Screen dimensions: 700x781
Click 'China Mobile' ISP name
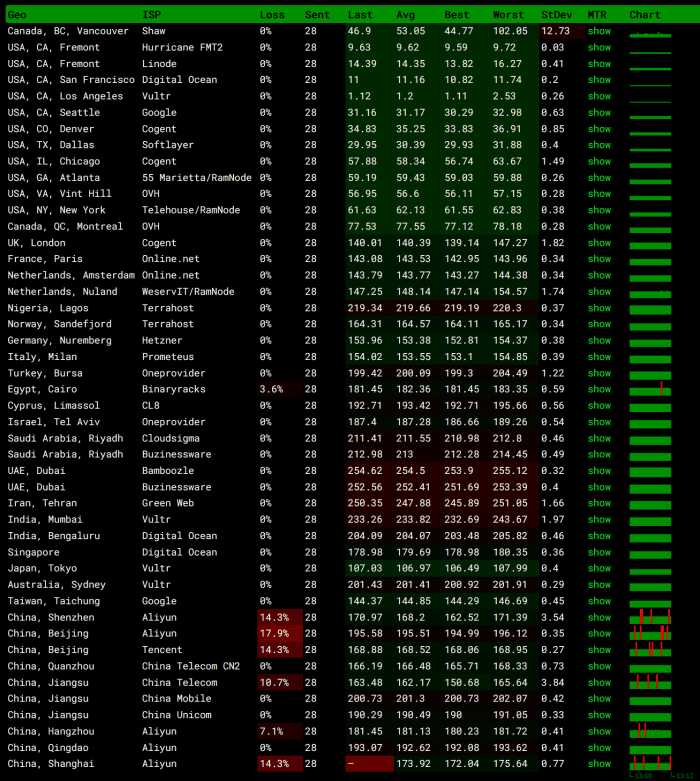(x=176, y=699)
